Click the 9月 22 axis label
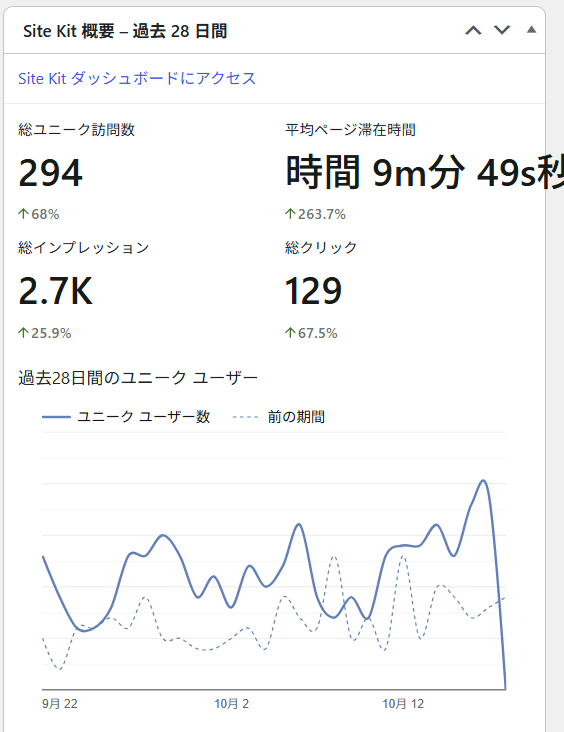The height and width of the screenshot is (732, 564). (60, 704)
